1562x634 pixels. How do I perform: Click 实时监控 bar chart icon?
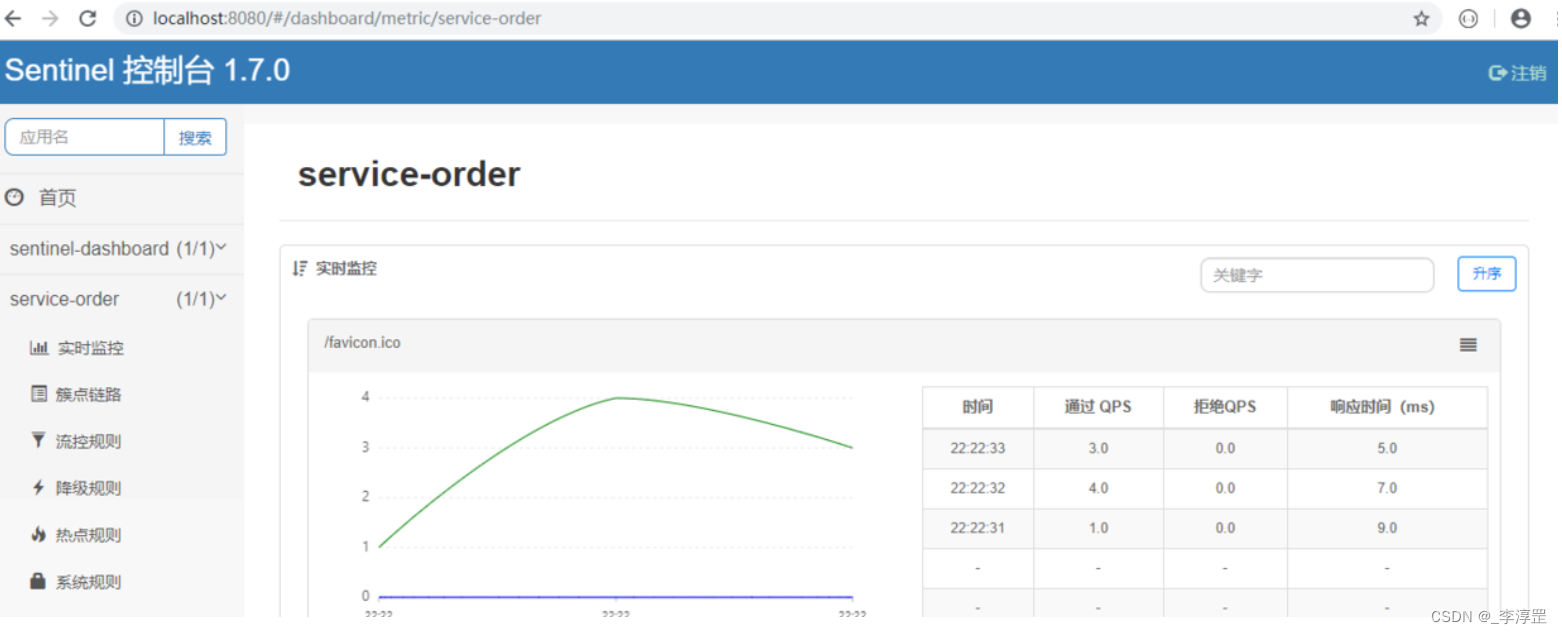39,348
